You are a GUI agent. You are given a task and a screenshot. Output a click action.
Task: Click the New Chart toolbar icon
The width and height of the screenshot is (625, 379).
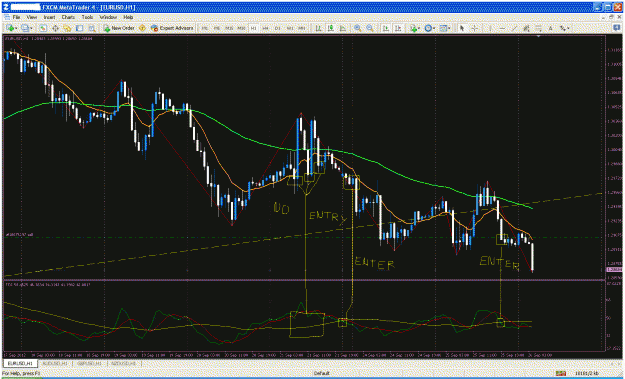(10, 28)
